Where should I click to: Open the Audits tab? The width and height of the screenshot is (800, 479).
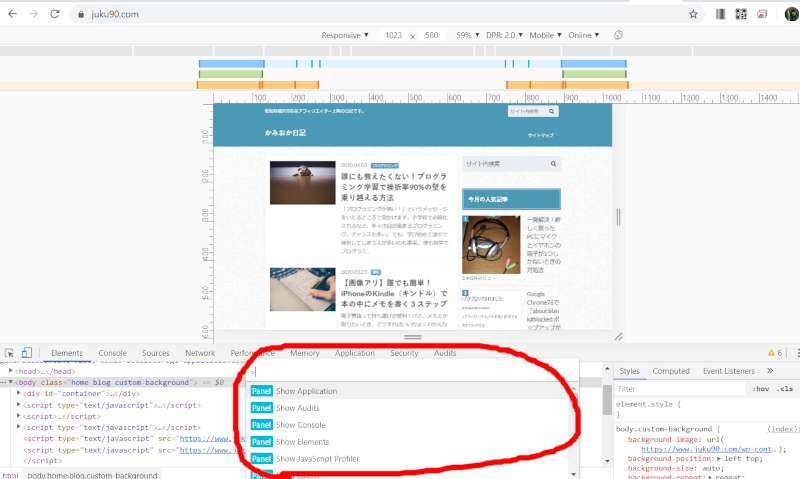pos(445,353)
